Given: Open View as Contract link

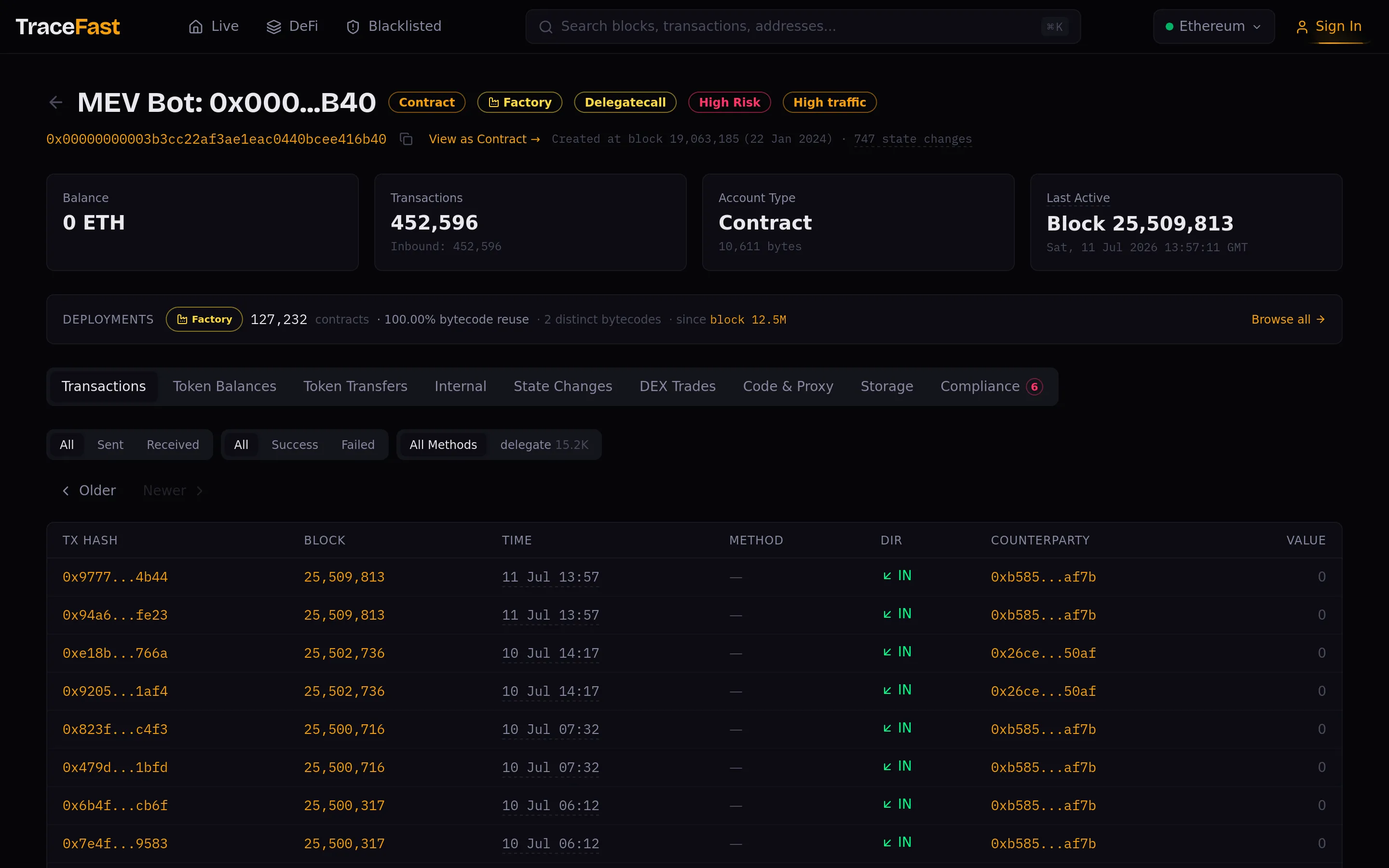Looking at the screenshot, I should (484, 139).
